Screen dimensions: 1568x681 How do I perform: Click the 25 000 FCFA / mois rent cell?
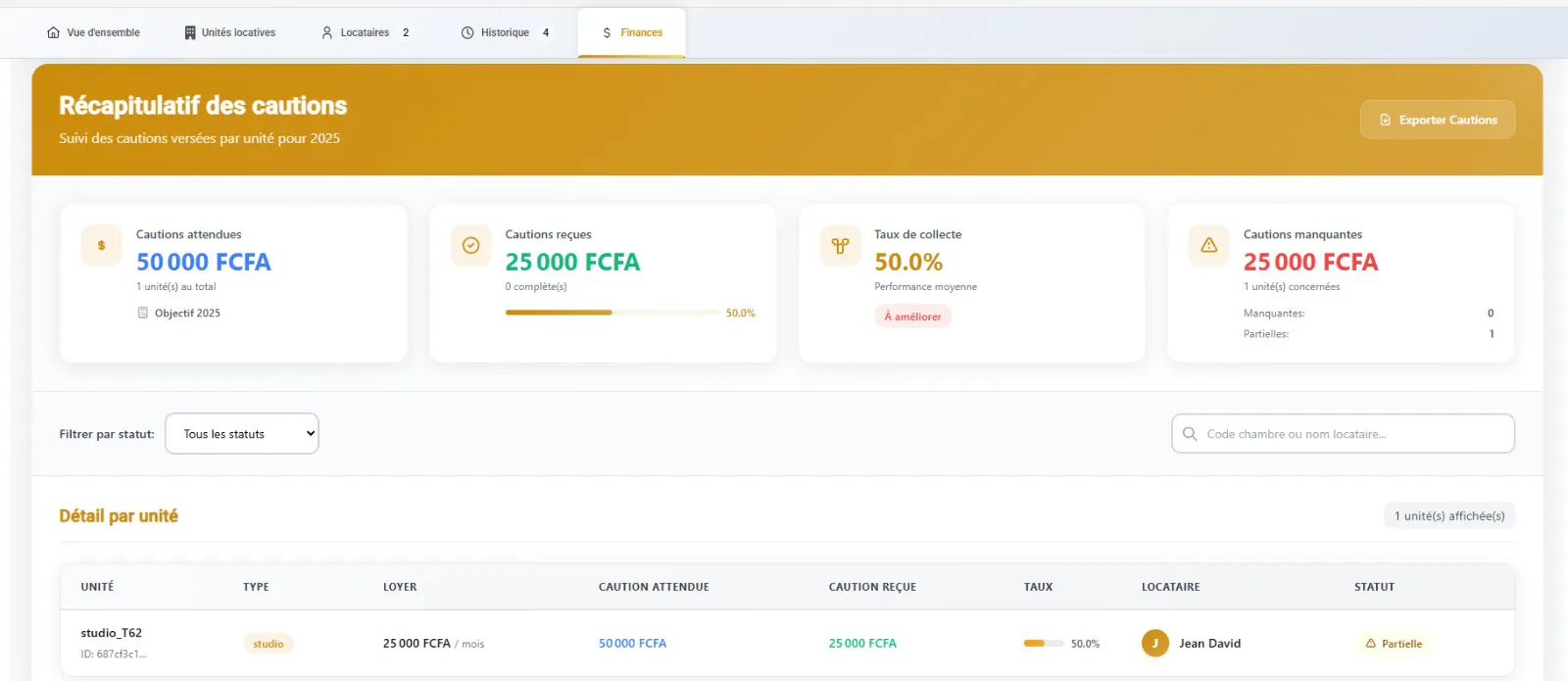433,644
